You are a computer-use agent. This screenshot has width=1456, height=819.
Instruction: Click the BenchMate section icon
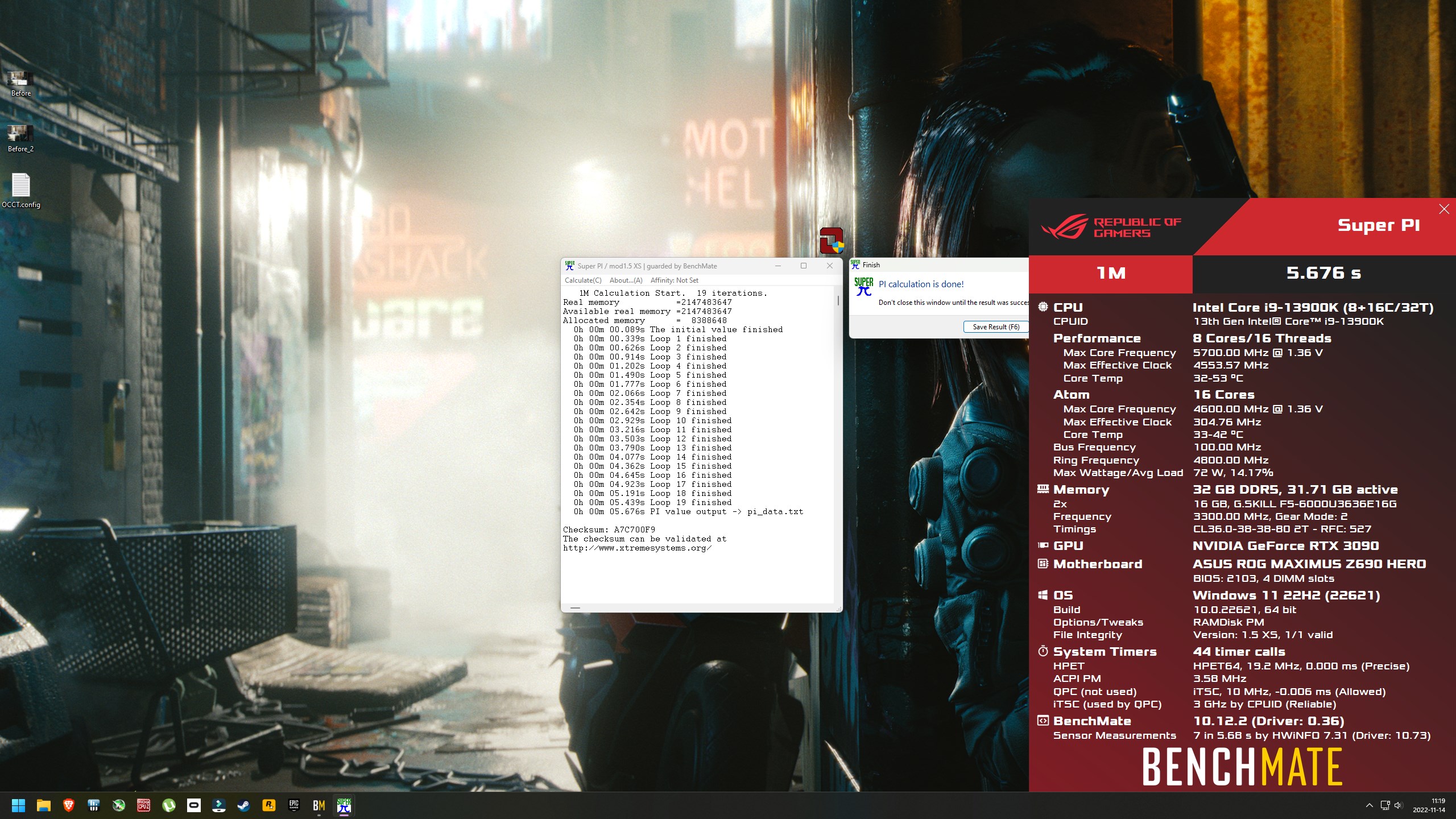(x=1043, y=721)
